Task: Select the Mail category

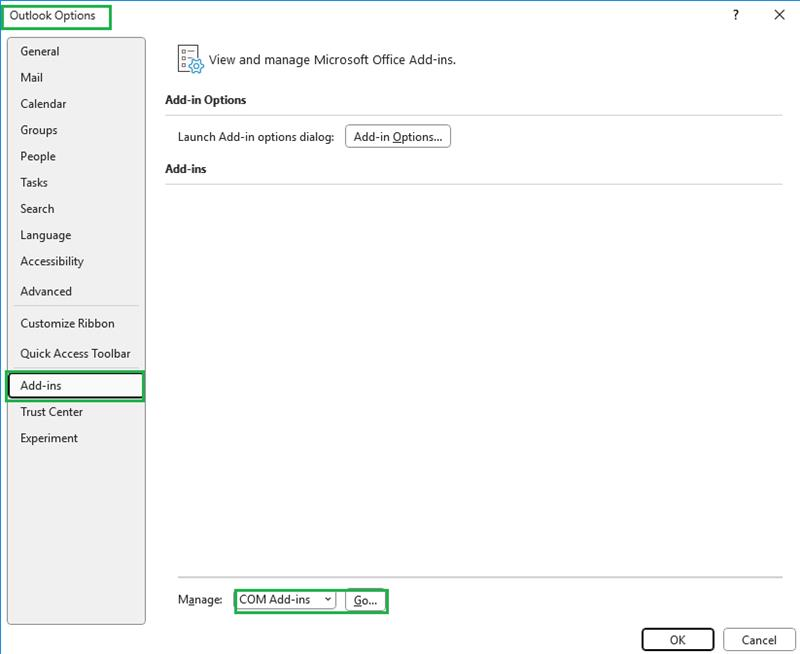Action: (76, 78)
